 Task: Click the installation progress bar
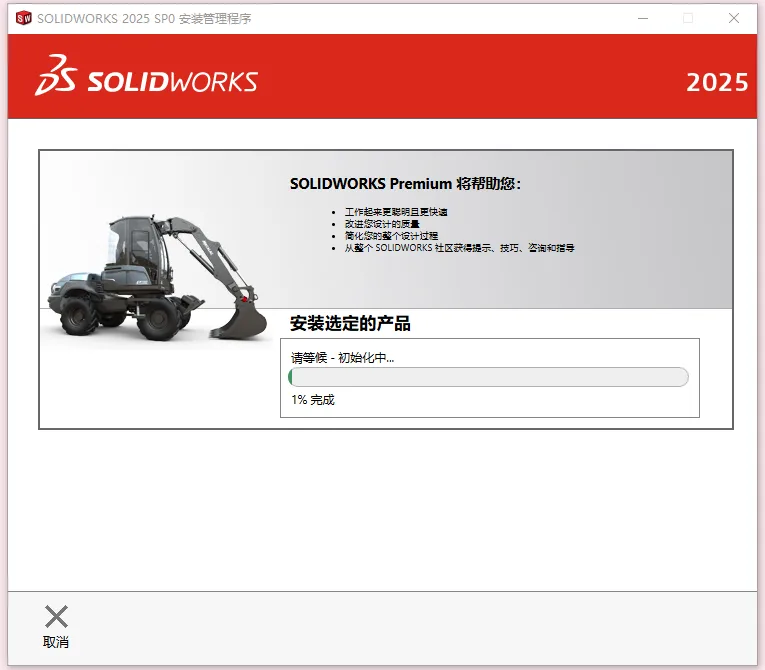pos(488,377)
